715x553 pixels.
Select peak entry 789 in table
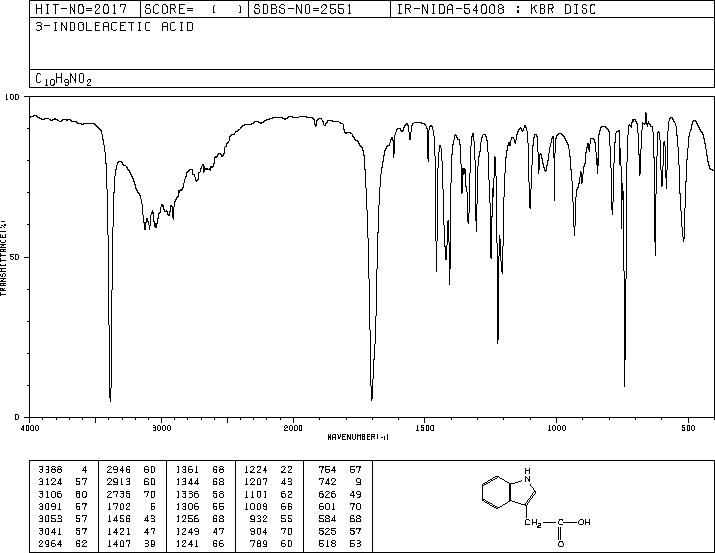click(x=272, y=544)
